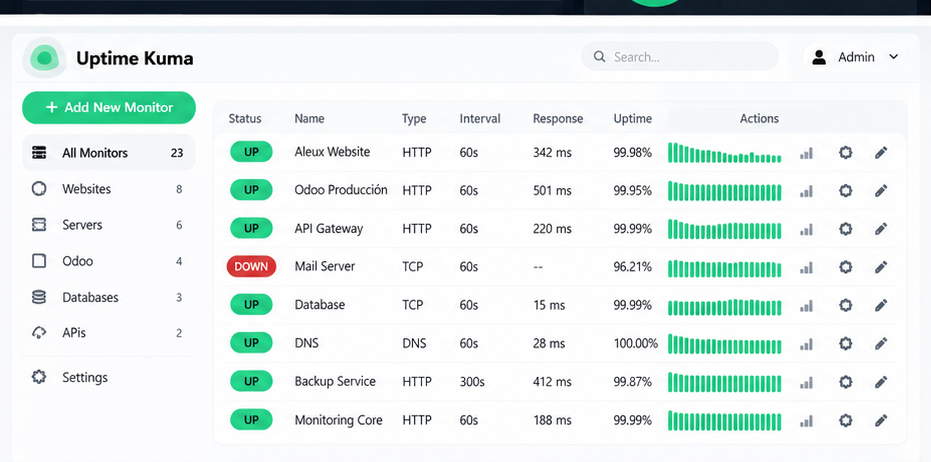Click the UP badge for Monitoring Core
931x462 pixels.
tap(251, 420)
